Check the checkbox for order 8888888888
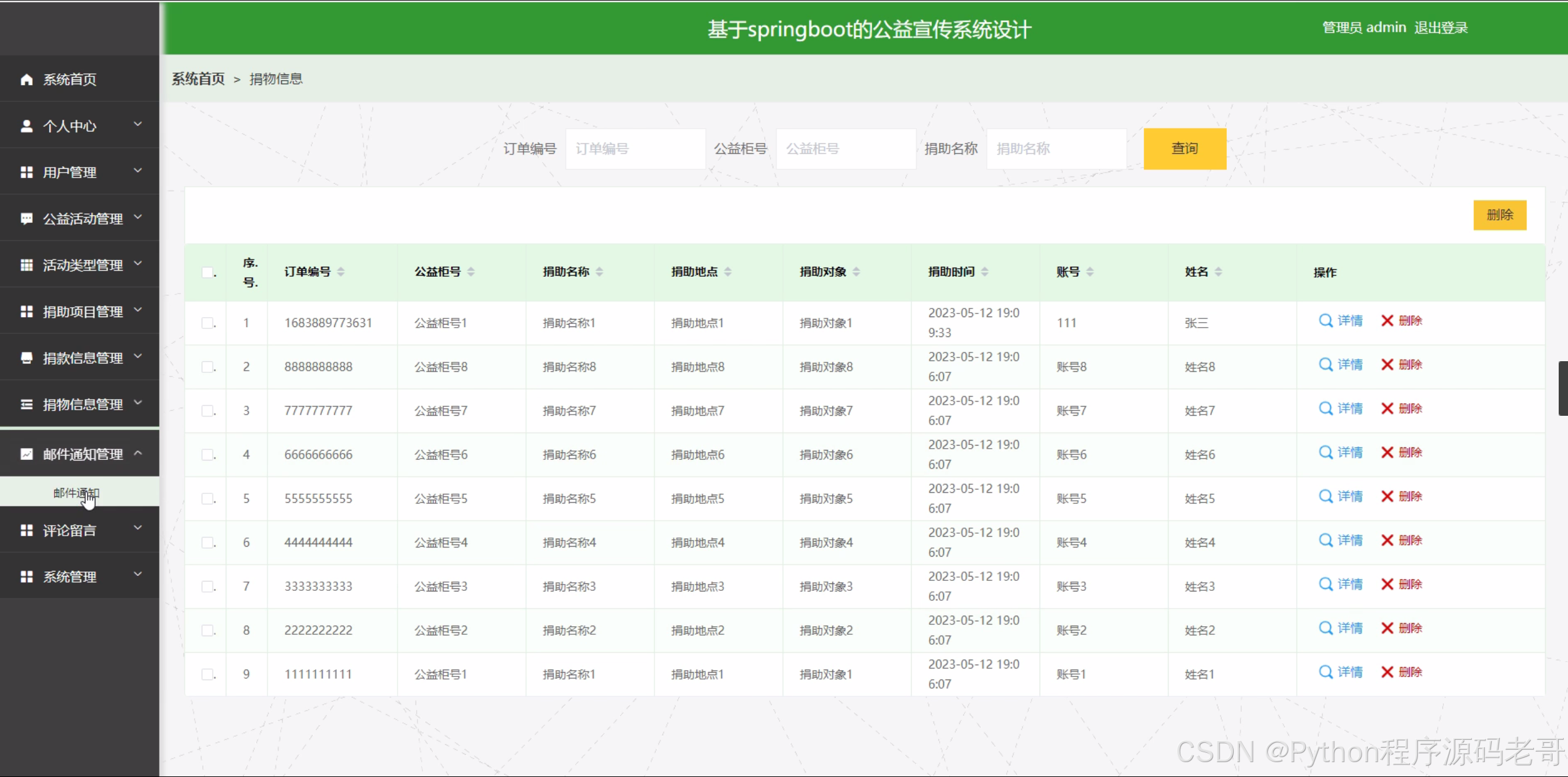The width and height of the screenshot is (1568, 777). point(207,367)
